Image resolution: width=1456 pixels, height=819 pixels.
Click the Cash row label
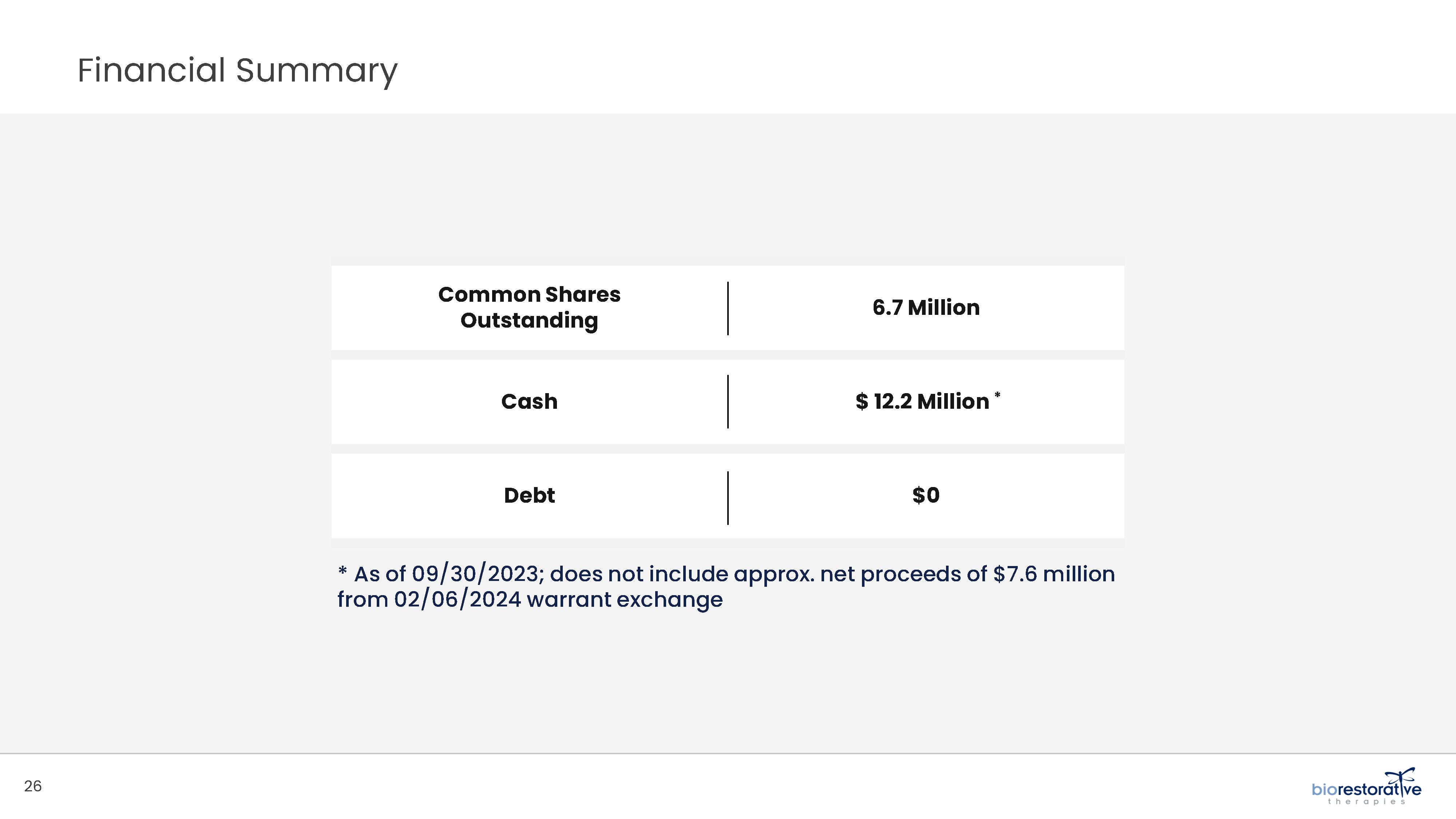pos(529,401)
